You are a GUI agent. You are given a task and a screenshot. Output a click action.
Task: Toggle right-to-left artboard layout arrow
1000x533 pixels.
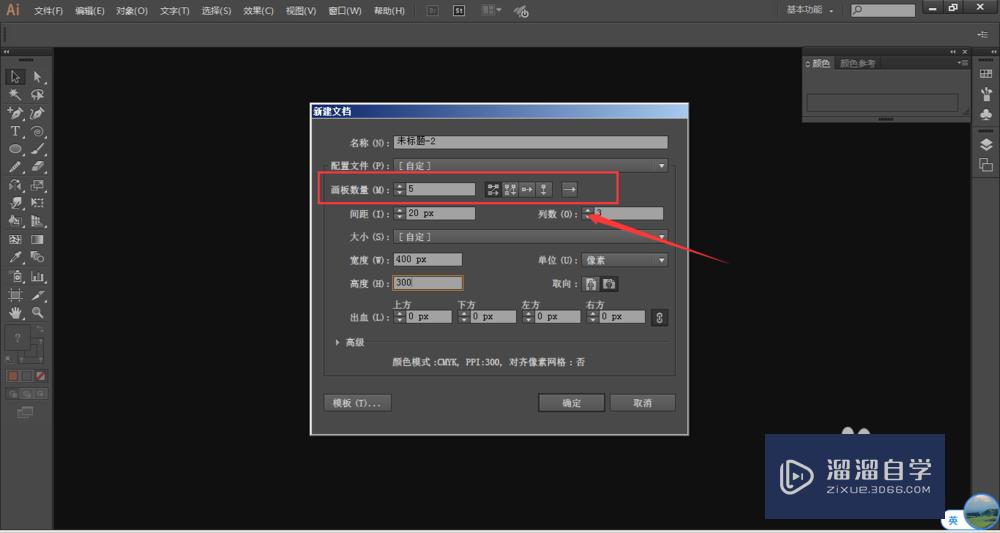[570, 189]
